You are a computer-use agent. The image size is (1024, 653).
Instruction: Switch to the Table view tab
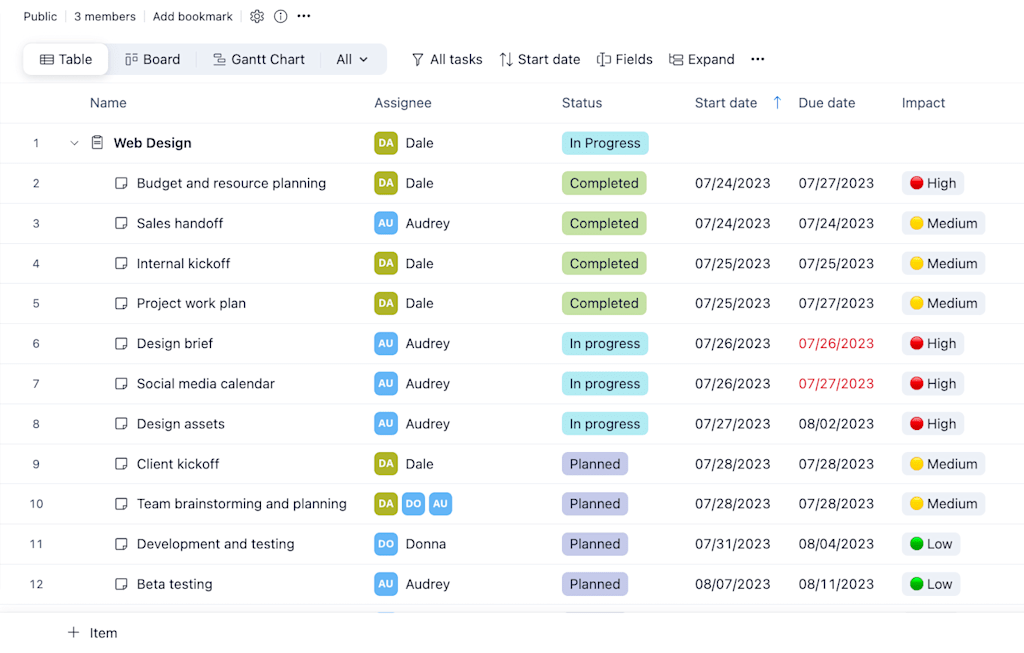click(x=66, y=59)
